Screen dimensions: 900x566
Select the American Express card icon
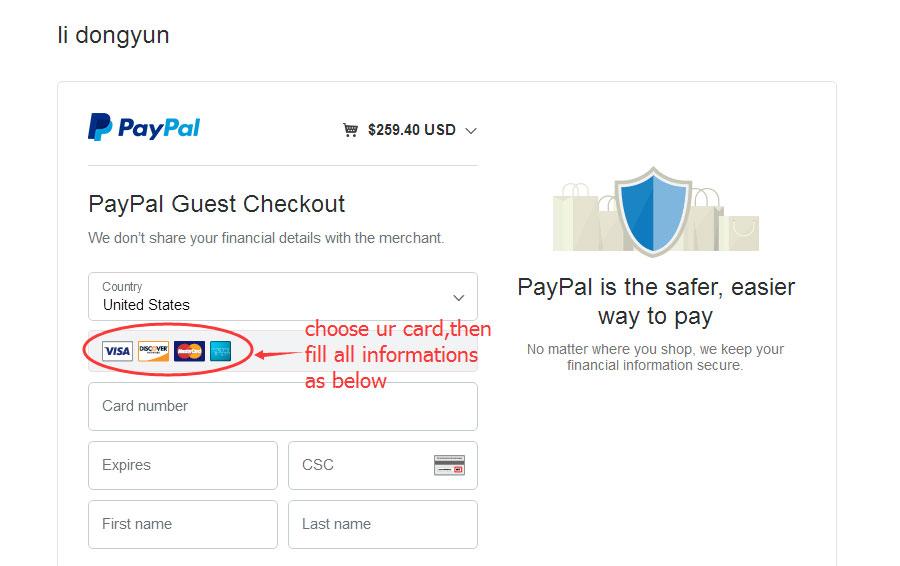pos(220,351)
